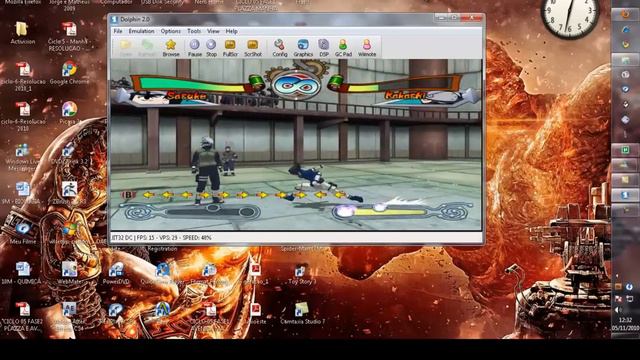This screenshot has width=640, height=360.
Task: Select the Adobe After Effects CS4 shortcut
Action: [69, 316]
